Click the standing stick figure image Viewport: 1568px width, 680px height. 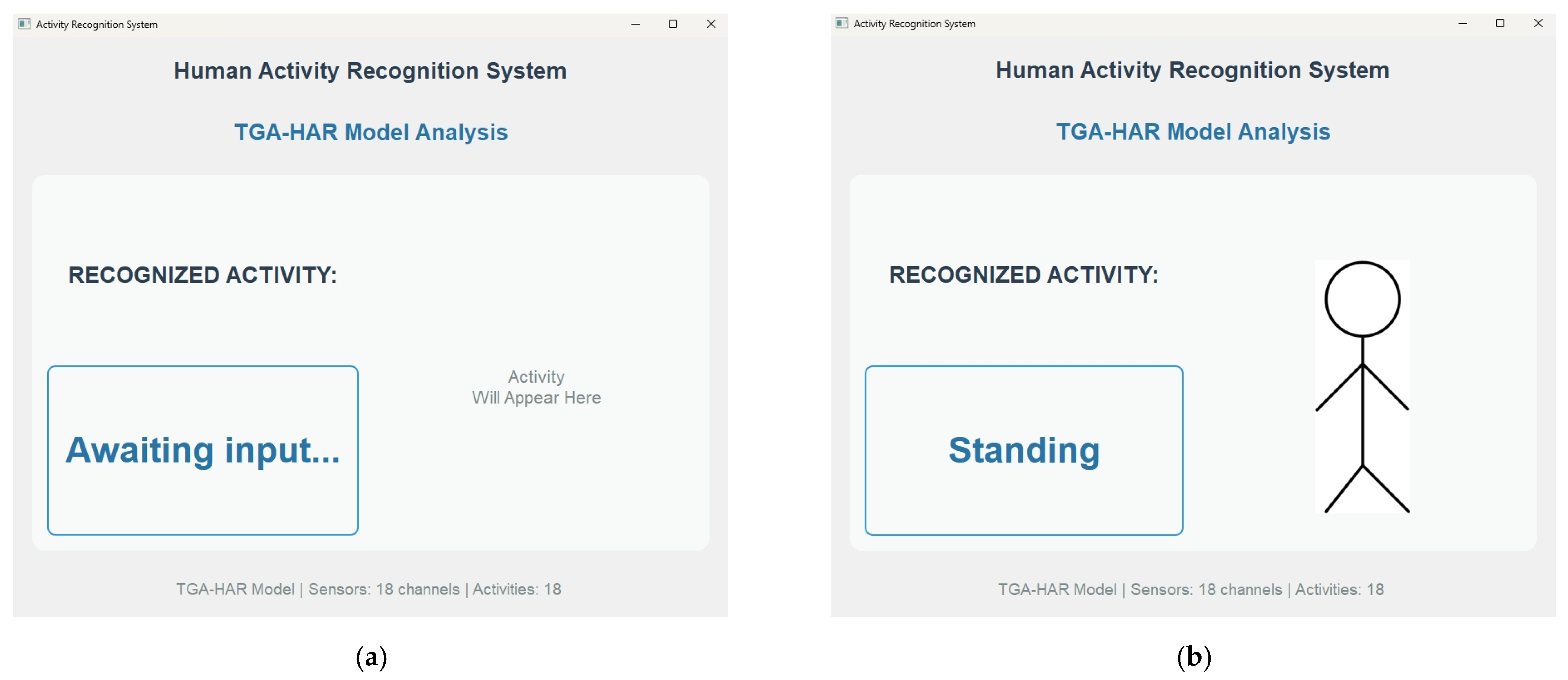tap(1362, 387)
